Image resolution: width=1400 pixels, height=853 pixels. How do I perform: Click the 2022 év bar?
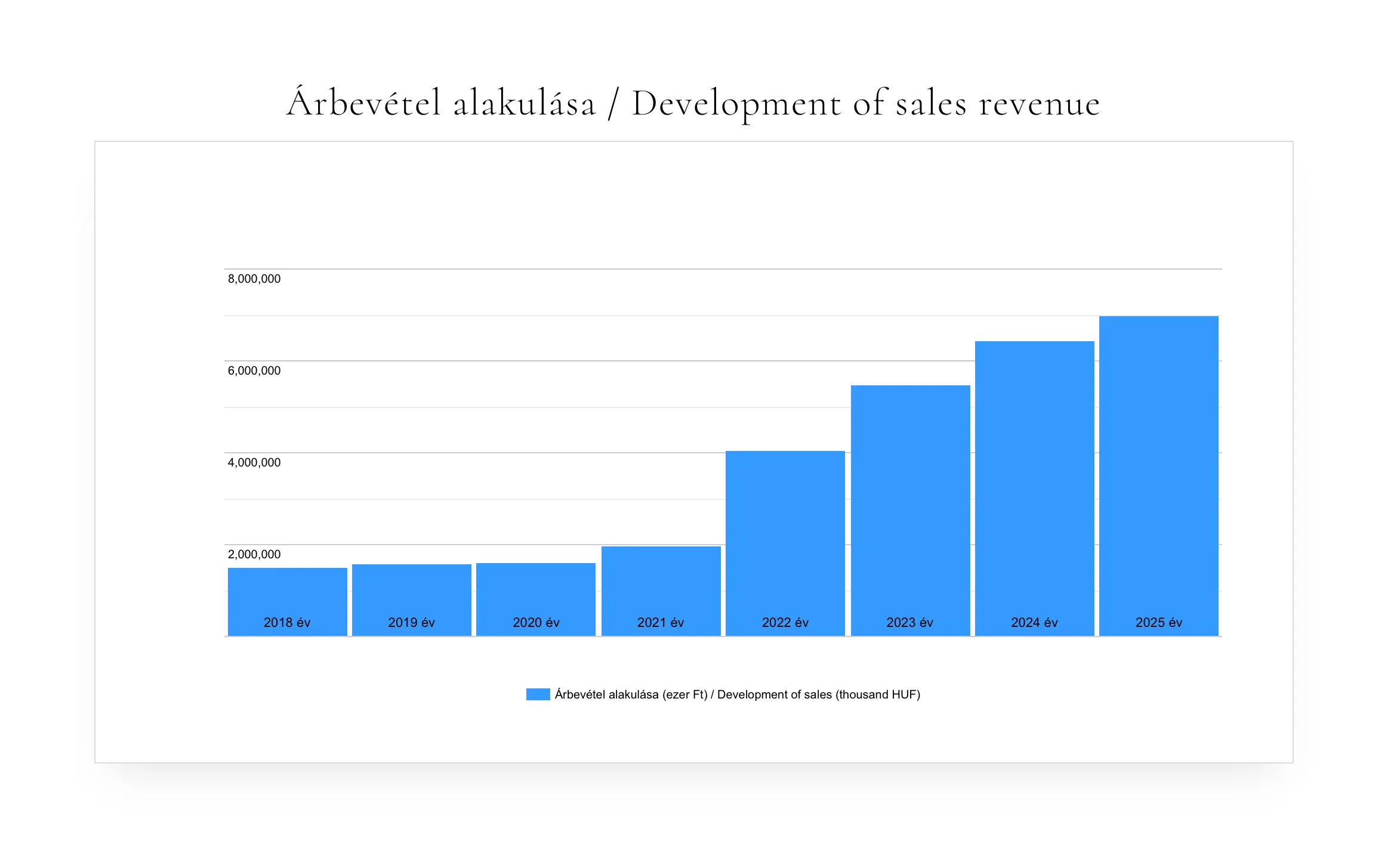click(785, 537)
